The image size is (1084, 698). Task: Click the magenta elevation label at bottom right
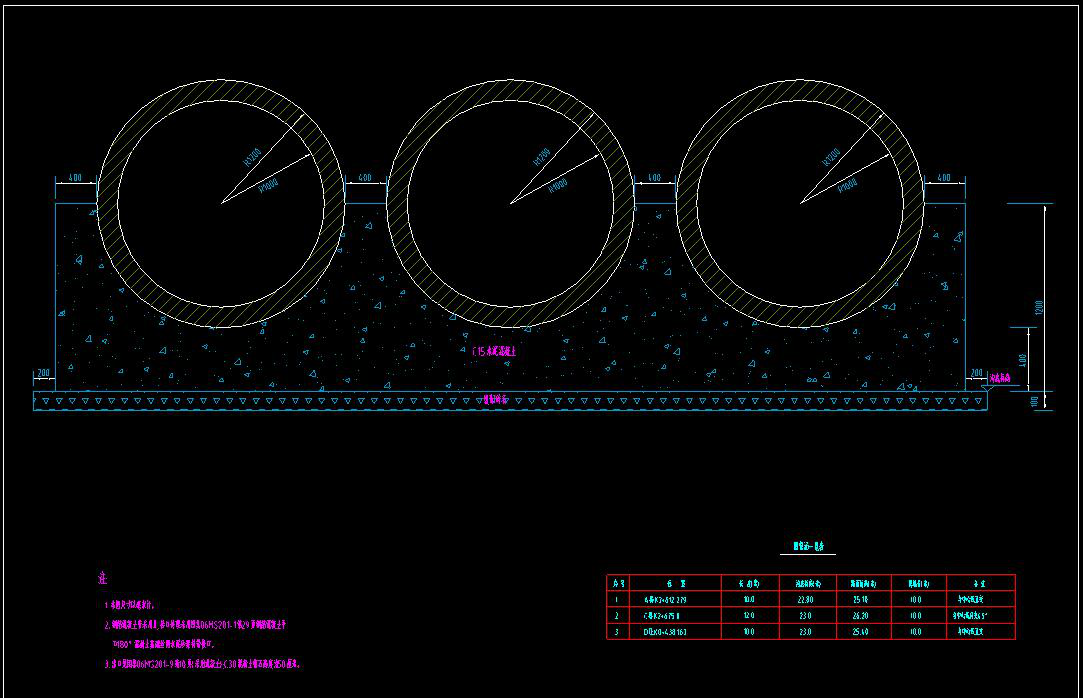[x=1000, y=378]
